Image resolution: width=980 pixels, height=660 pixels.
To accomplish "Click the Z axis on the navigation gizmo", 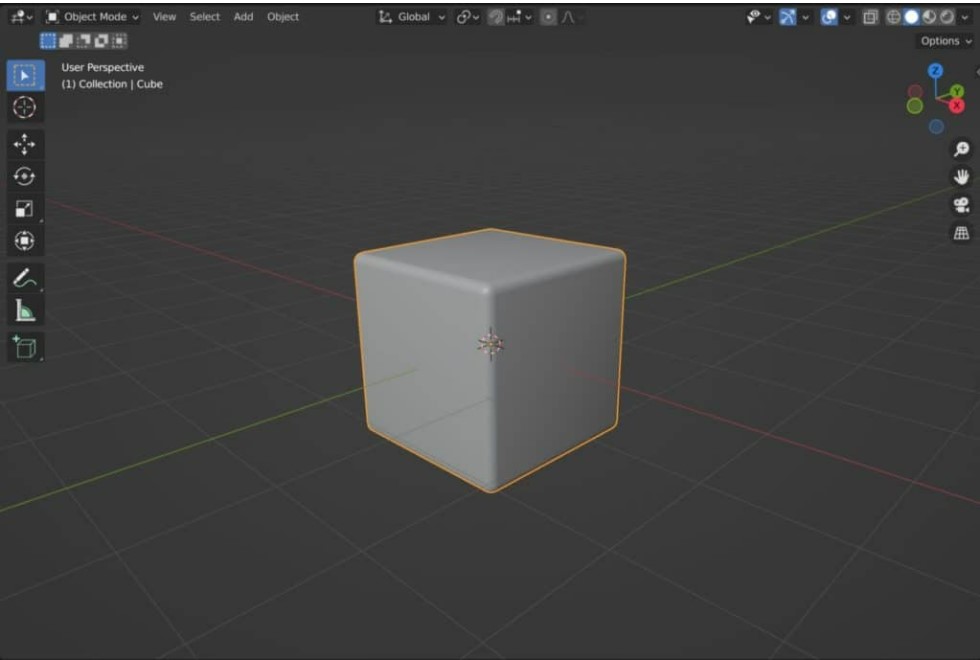I will [937, 70].
